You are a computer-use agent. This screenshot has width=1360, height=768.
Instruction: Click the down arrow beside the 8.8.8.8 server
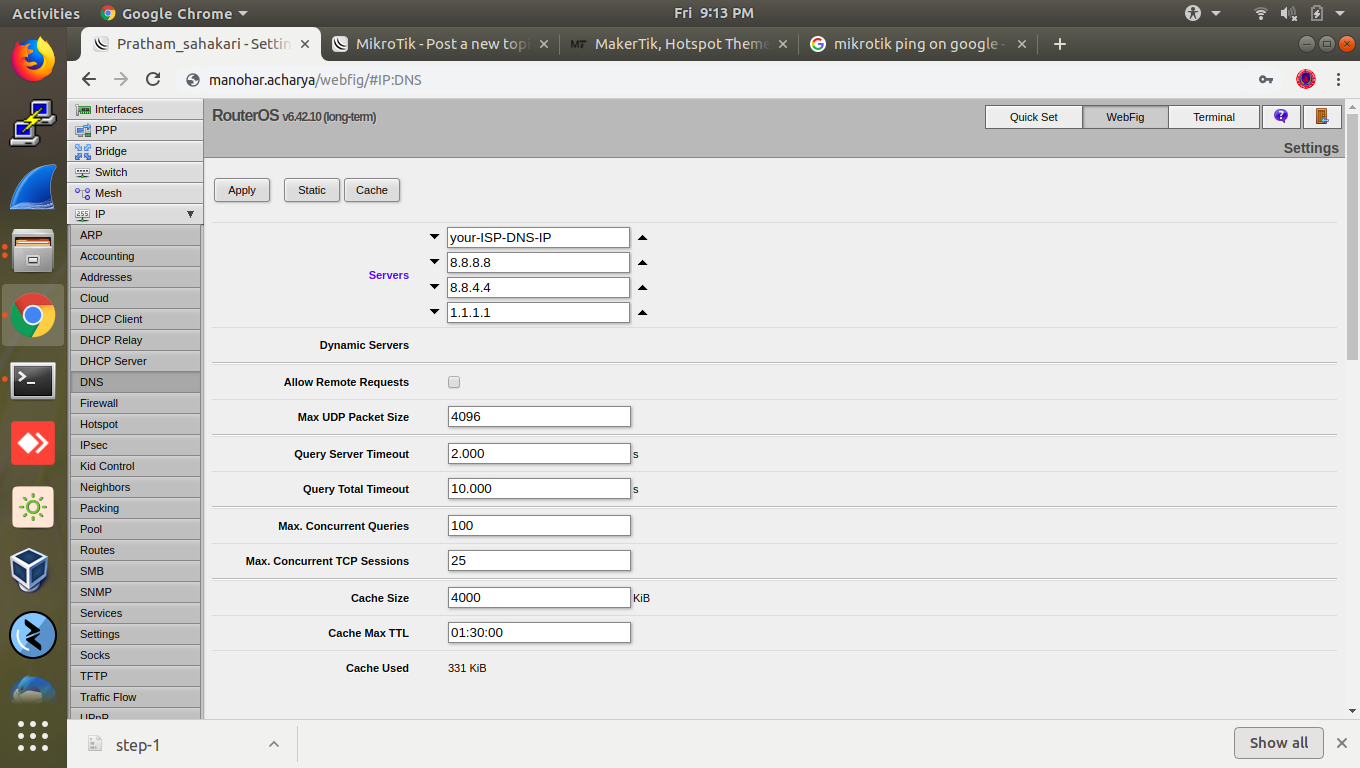tap(434, 262)
